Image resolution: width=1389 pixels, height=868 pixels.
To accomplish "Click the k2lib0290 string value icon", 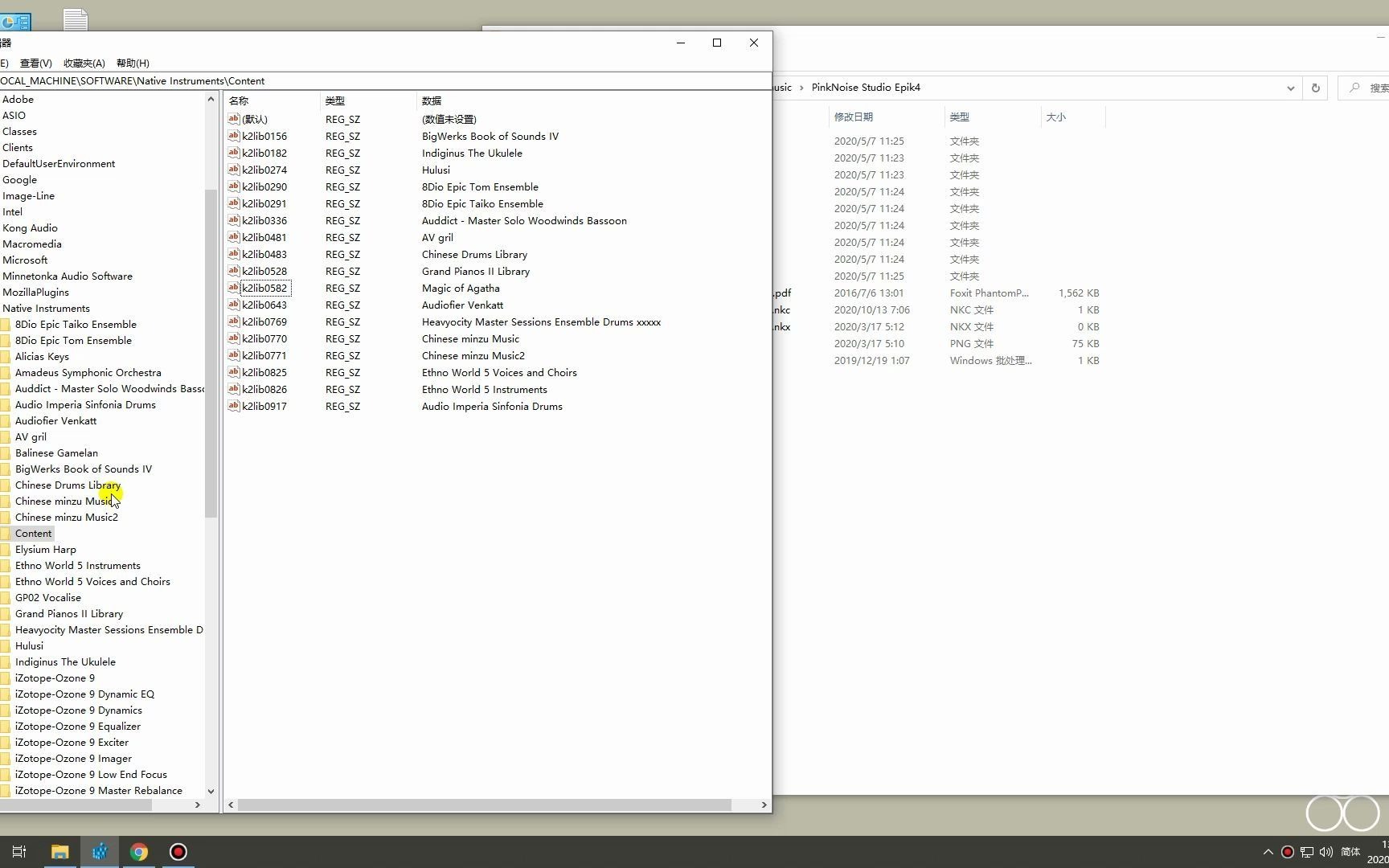I will [x=234, y=186].
